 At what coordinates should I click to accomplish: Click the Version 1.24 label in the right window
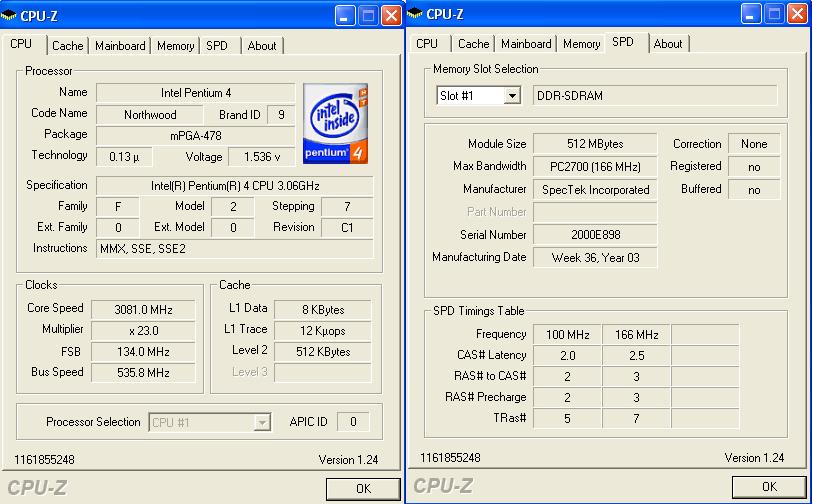tap(754, 457)
